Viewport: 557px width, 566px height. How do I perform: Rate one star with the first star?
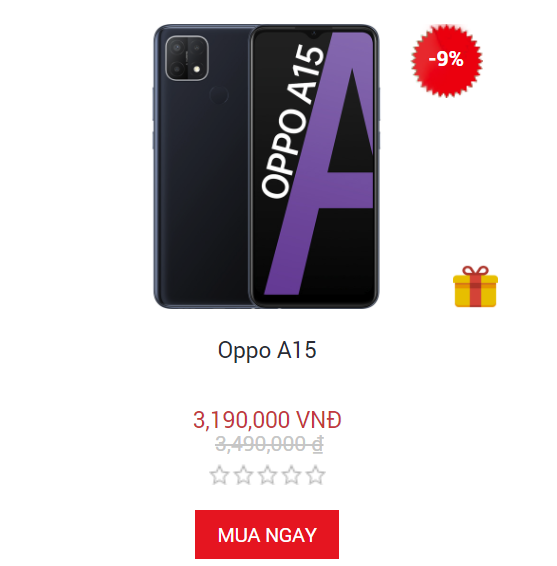point(219,475)
